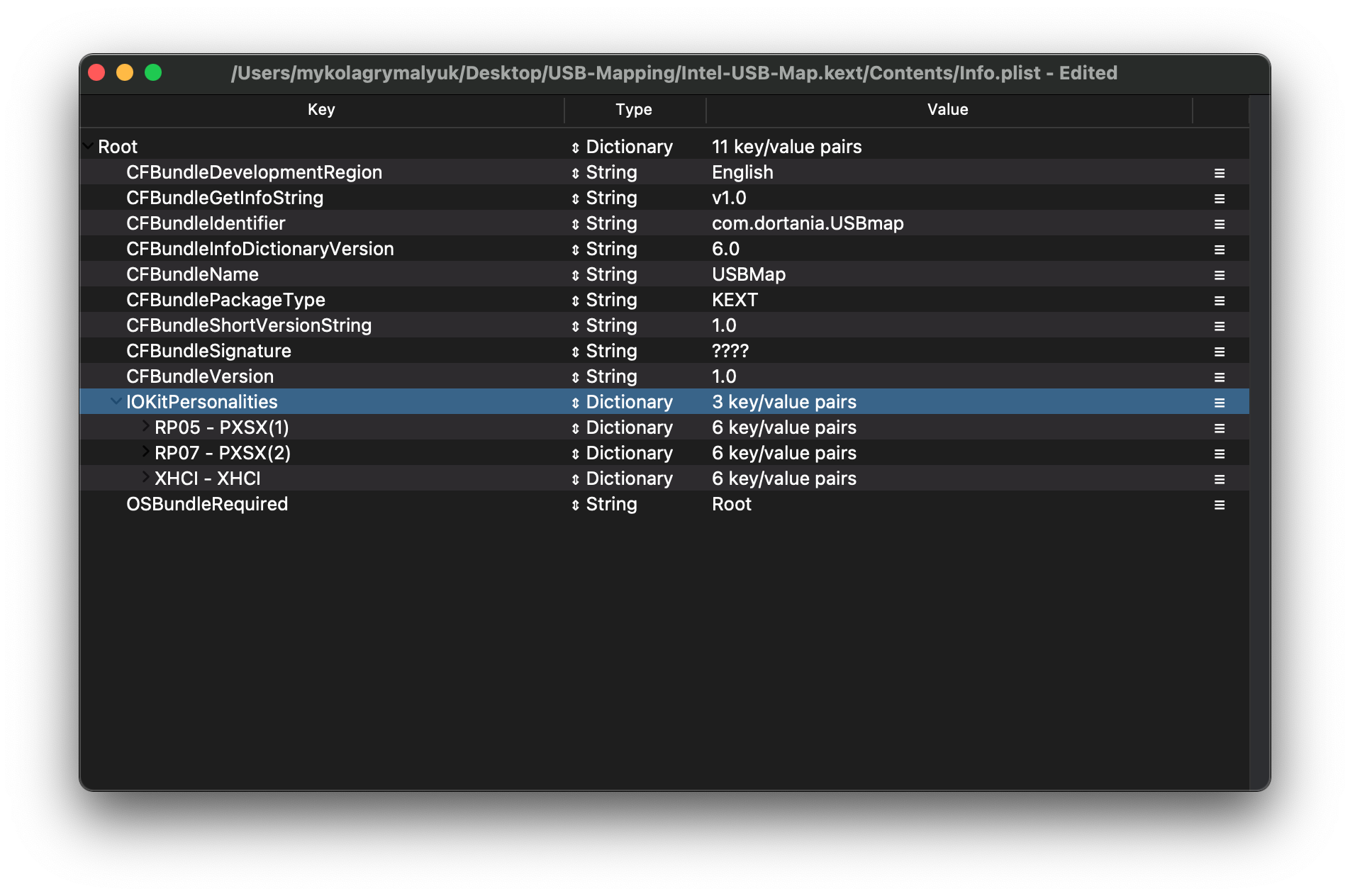Screen dimensions: 1350x896
Task: Click the row menu icon for IOKitPersonalities
Action: [1219, 403]
